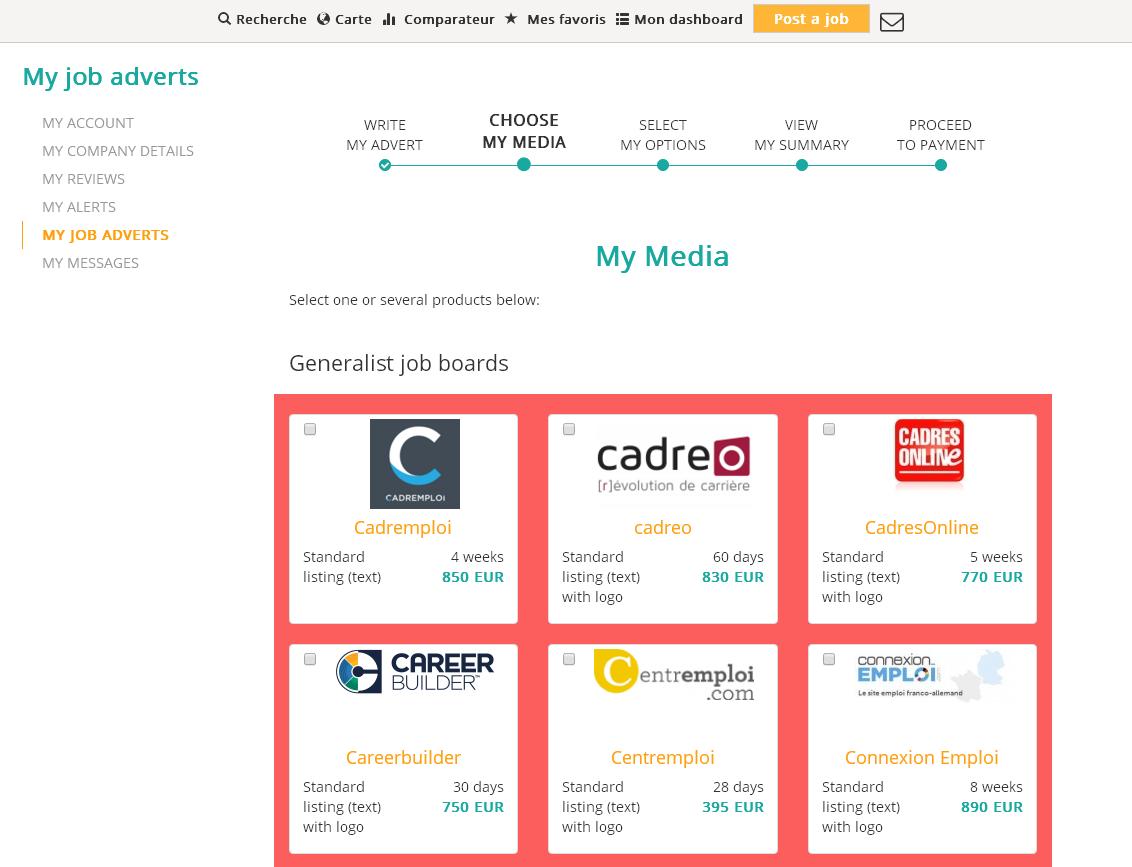Go to MY COMPANY DETAILS in sidebar
The image size is (1132, 867).
[118, 152]
